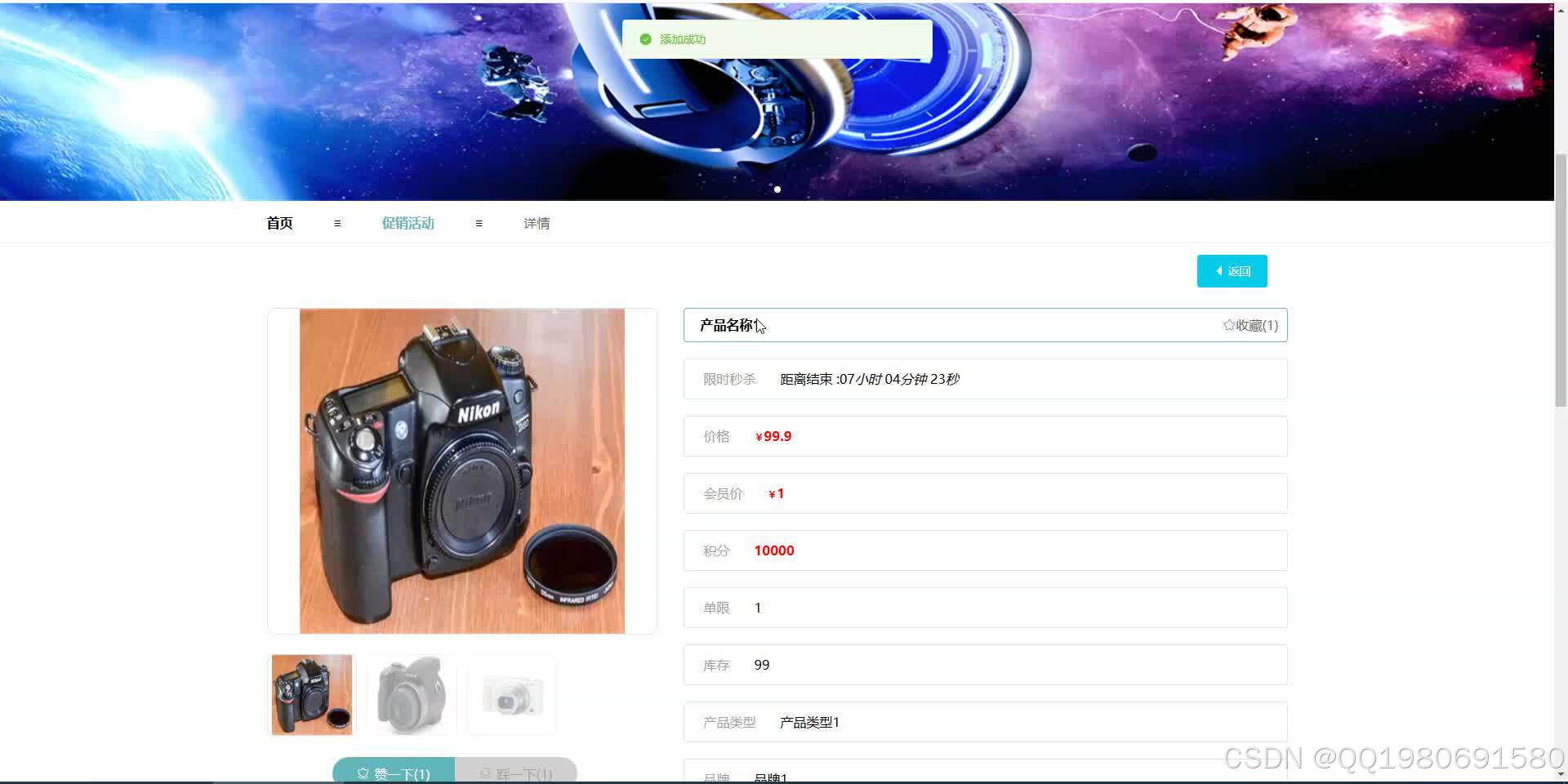Click the green checkmark in the 添加成功 notification
This screenshot has width=1568, height=784.
click(645, 38)
